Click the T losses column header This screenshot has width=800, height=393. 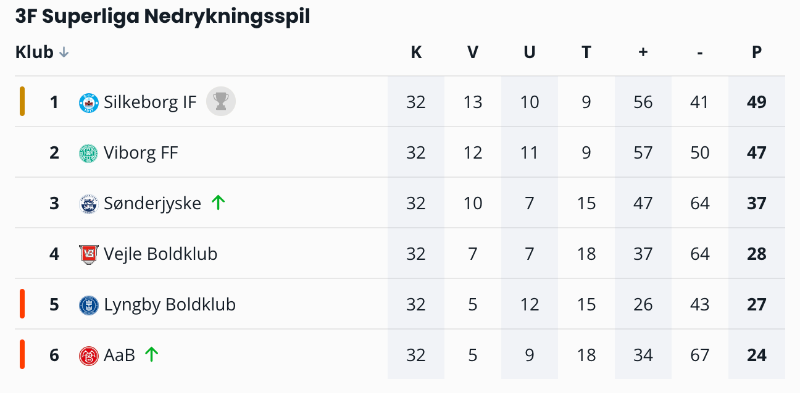coord(586,52)
